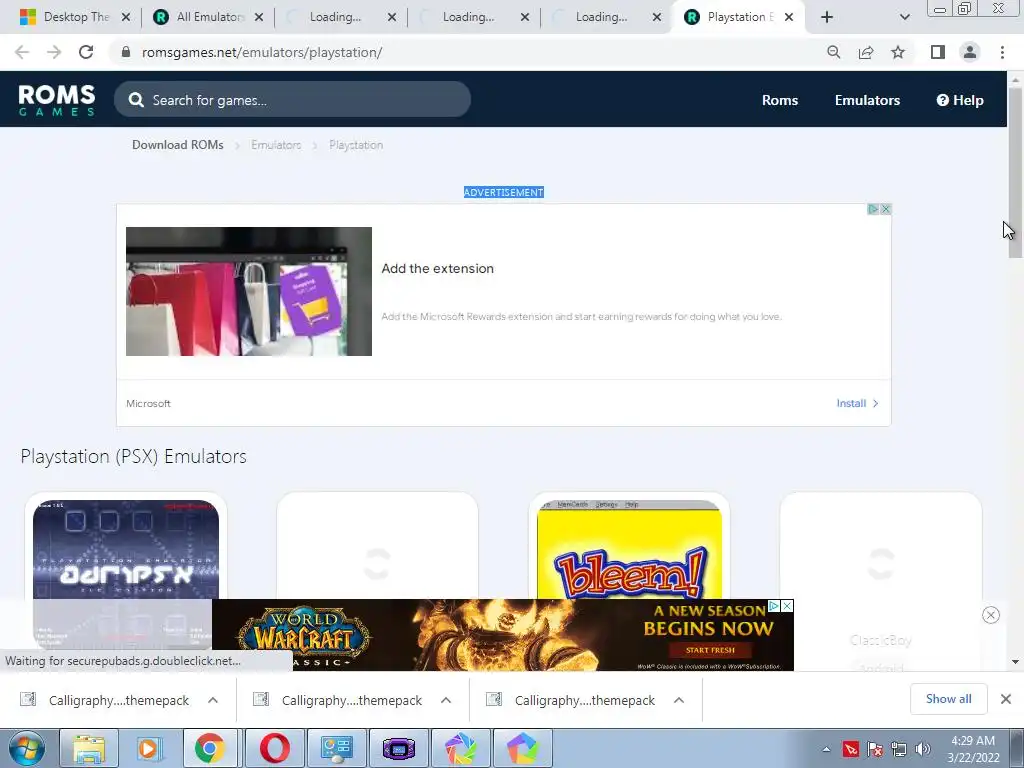This screenshot has width=1024, height=768.
Task: Share this page icon
Action: point(866,52)
